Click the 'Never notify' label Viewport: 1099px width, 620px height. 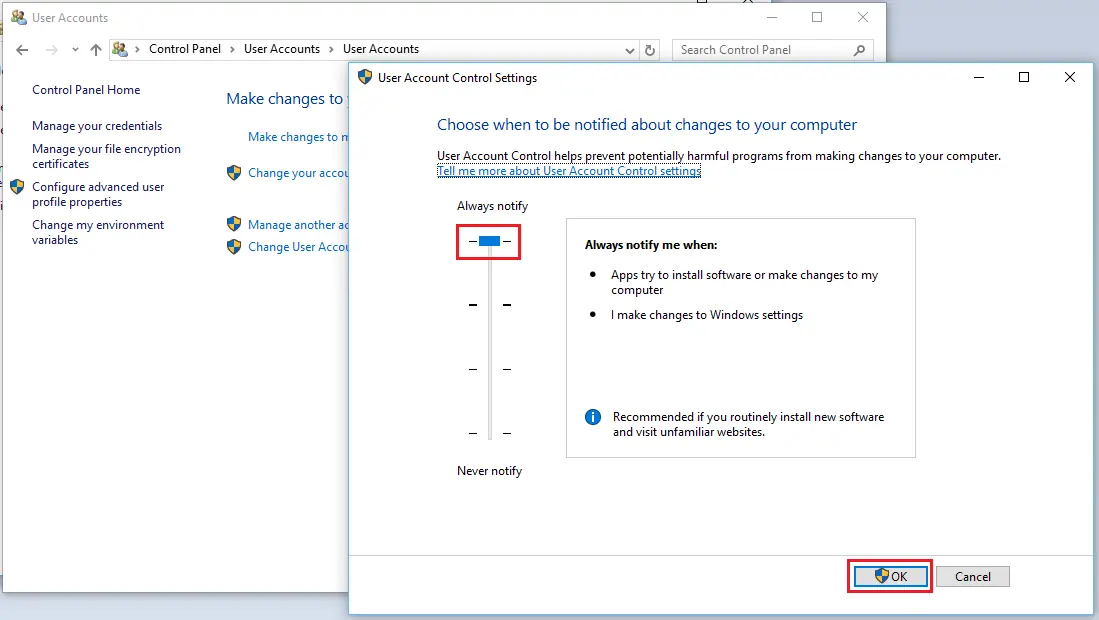coord(489,471)
